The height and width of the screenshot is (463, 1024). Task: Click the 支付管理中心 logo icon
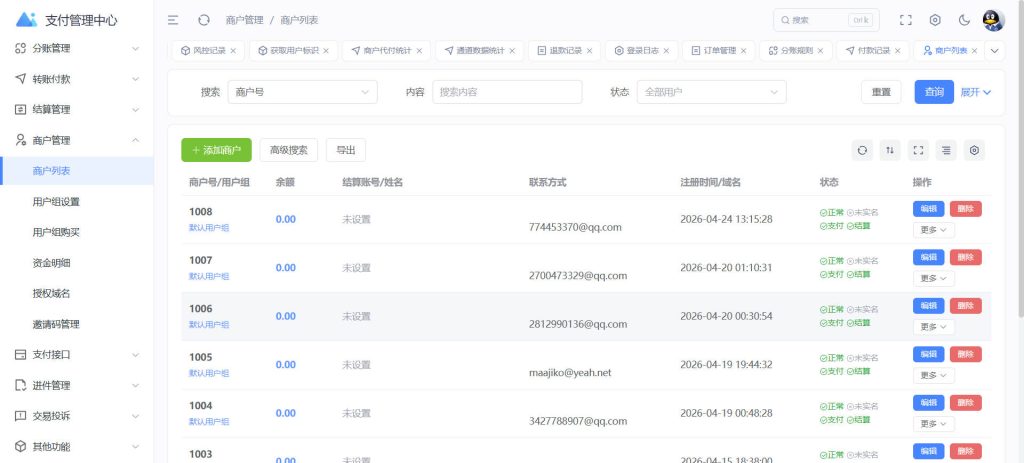click(26, 20)
